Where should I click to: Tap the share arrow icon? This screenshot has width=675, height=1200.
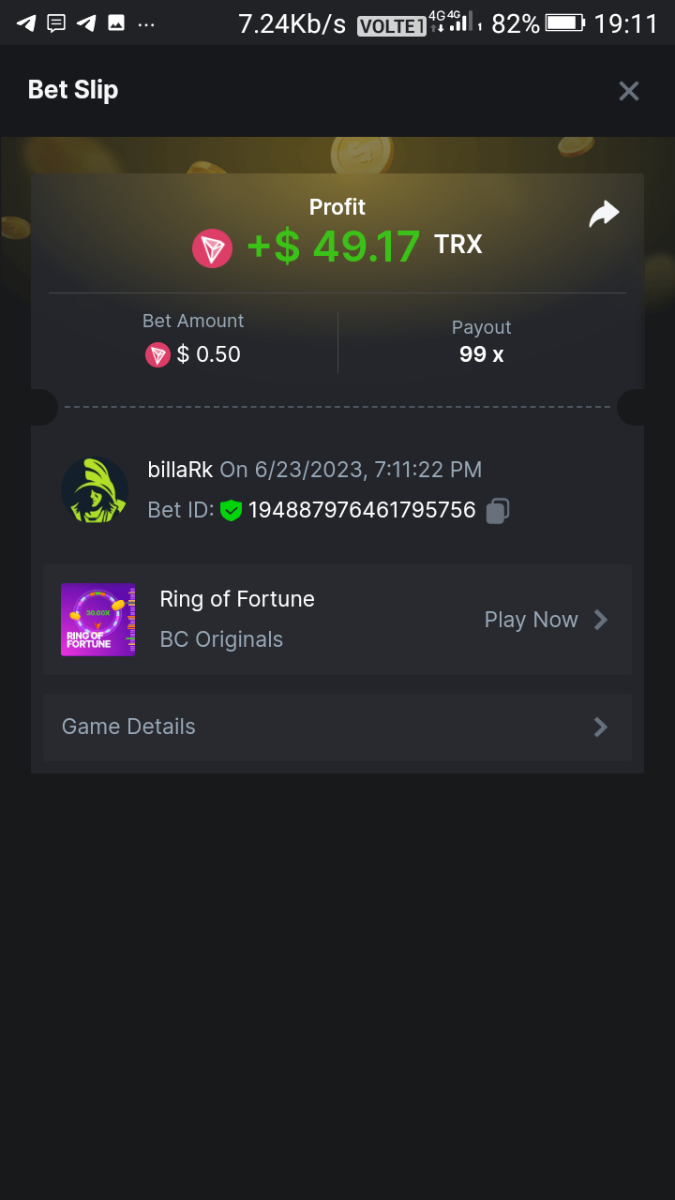coord(604,214)
